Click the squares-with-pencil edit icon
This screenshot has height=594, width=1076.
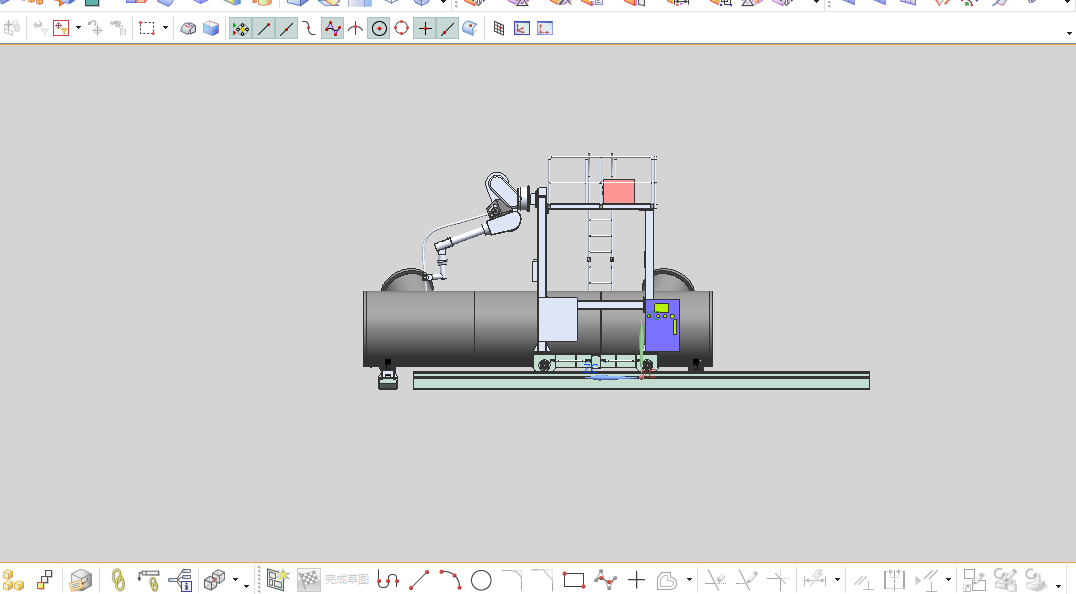coord(974,580)
